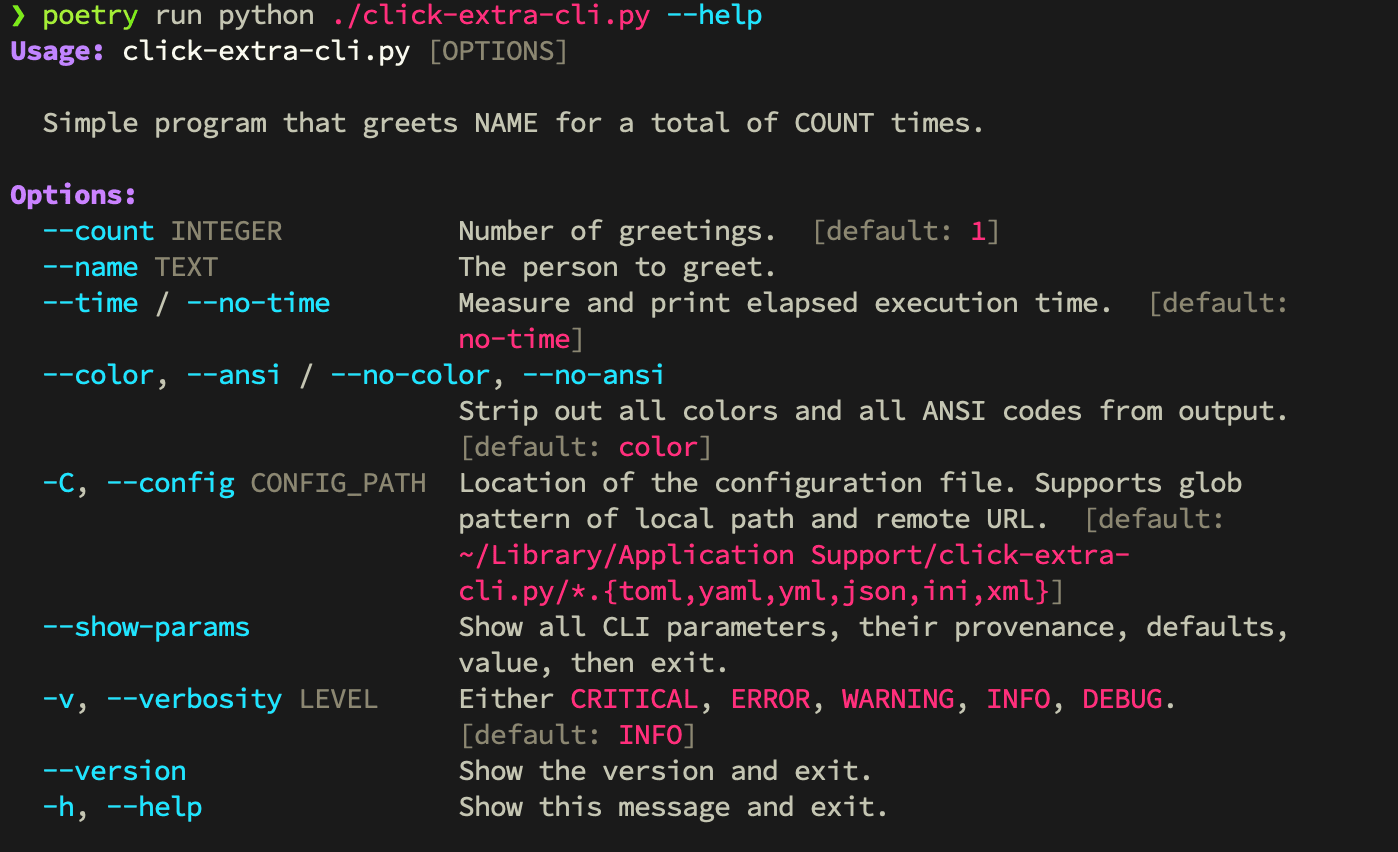Click the "INFO" value inside default brackets
The width and height of the screenshot is (1398, 852).
coord(650,735)
